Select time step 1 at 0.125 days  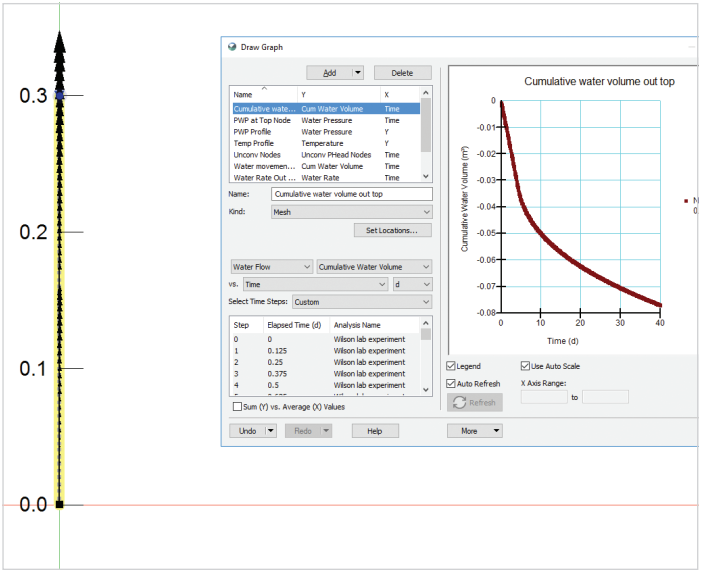point(326,351)
